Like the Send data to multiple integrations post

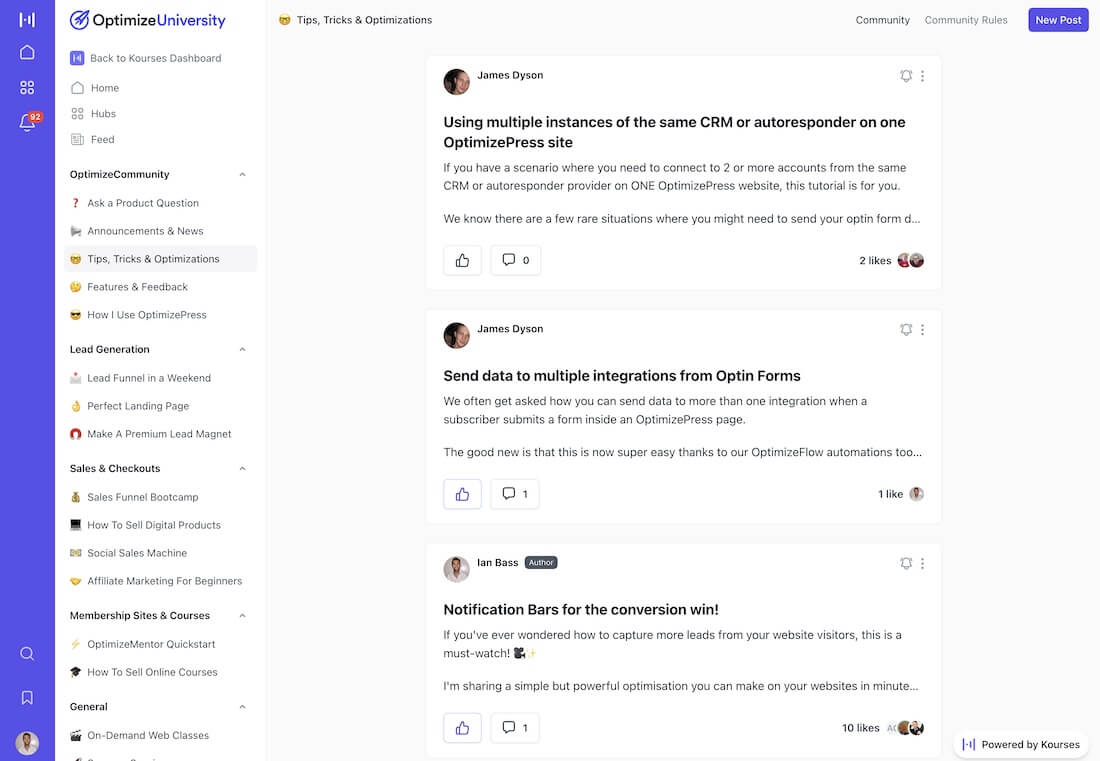point(462,494)
